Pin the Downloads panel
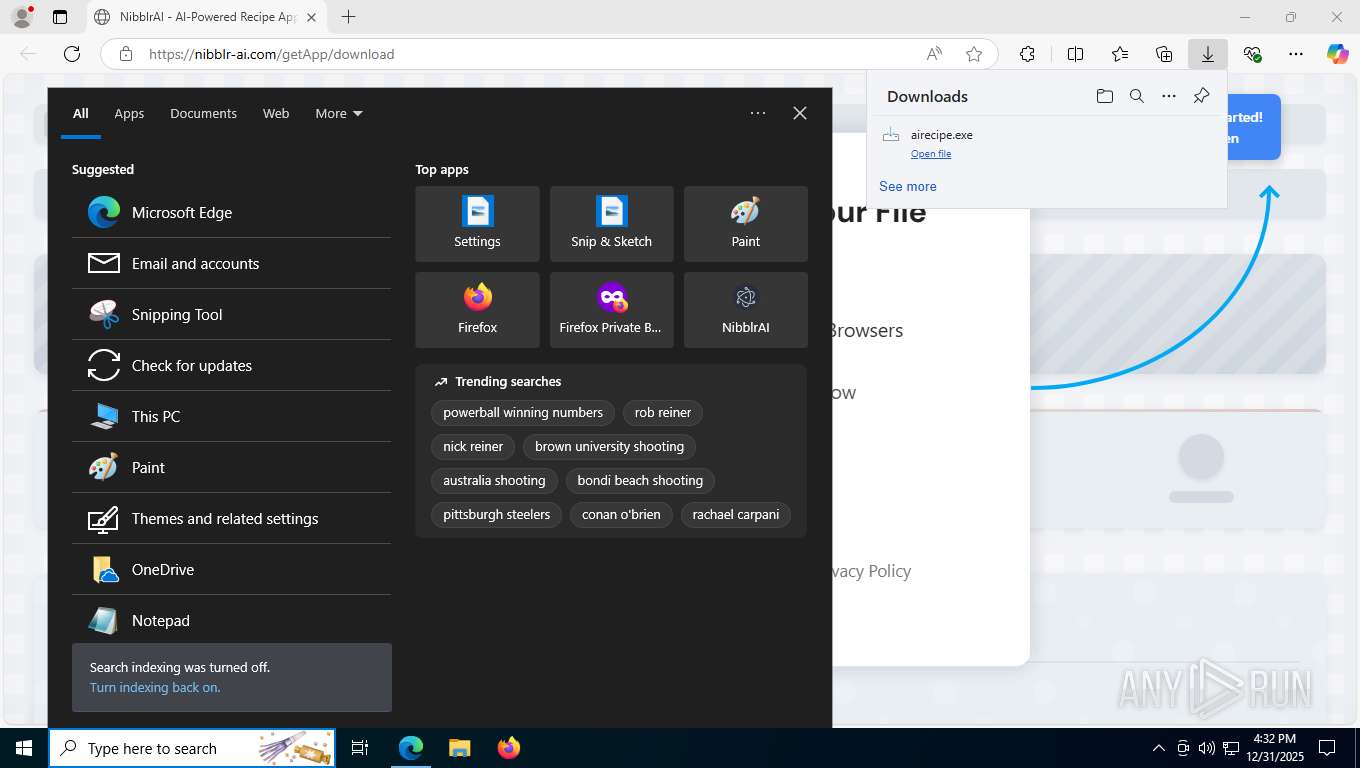This screenshot has height=768, width=1360. point(1201,96)
